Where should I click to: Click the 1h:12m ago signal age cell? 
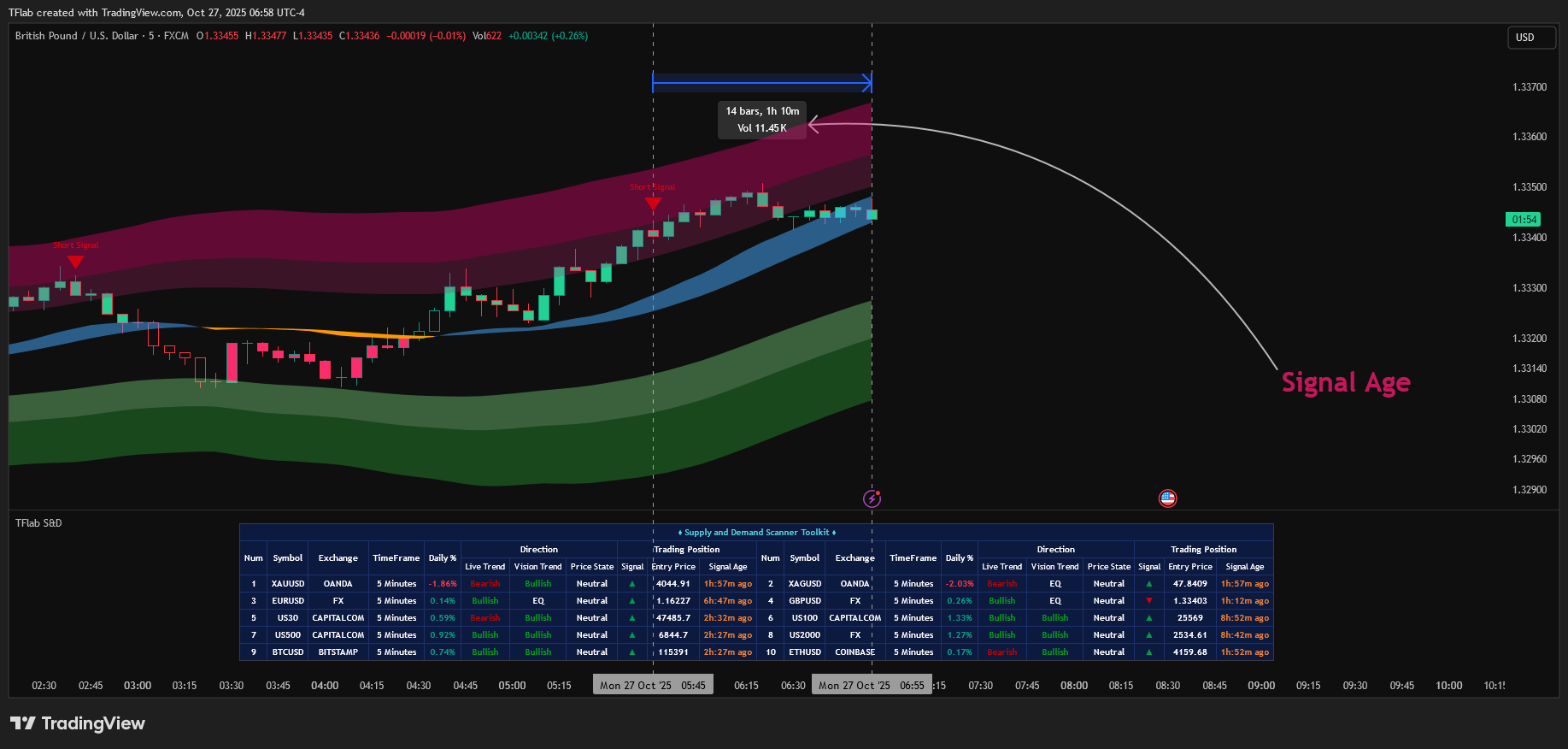click(x=1245, y=601)
